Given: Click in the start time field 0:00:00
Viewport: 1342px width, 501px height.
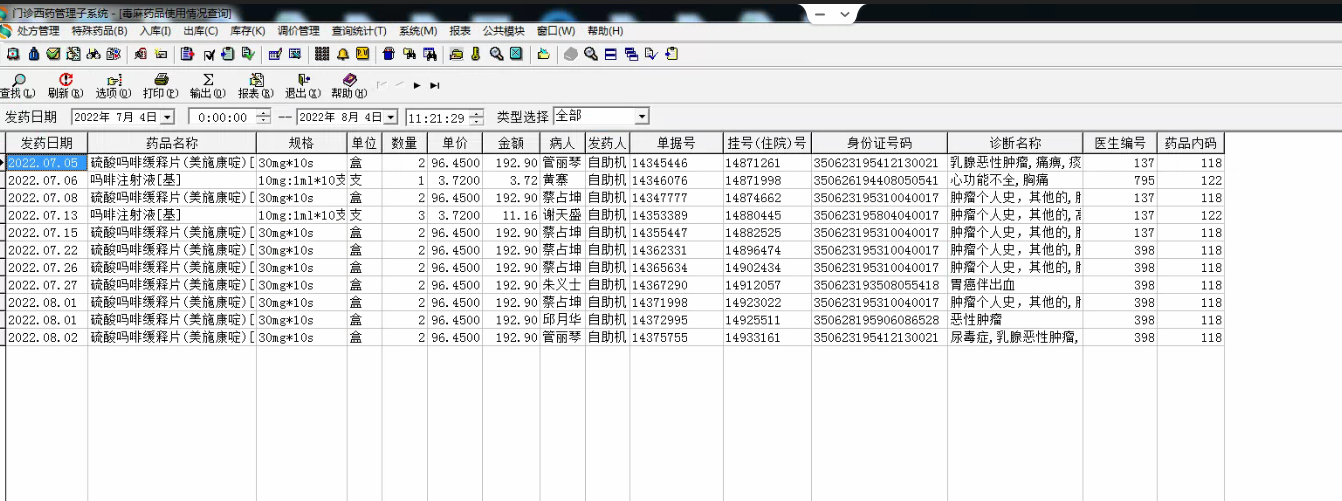Looking at the screenshot, I should [222, 117].
